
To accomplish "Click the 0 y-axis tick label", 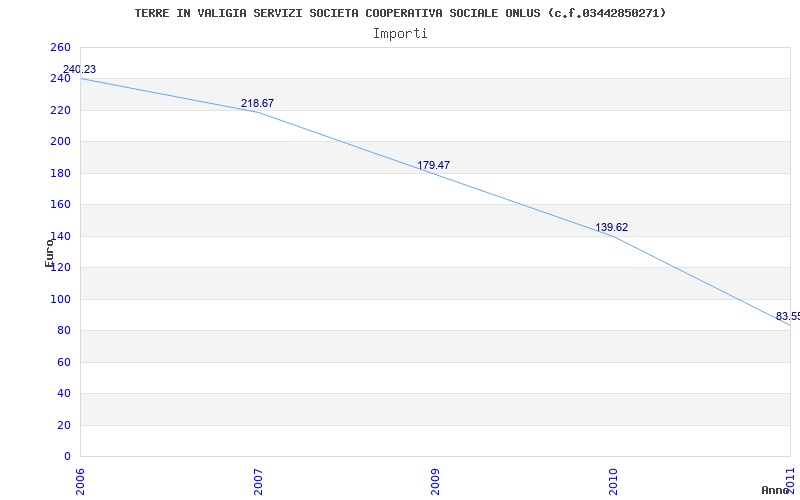I will 67,456.
